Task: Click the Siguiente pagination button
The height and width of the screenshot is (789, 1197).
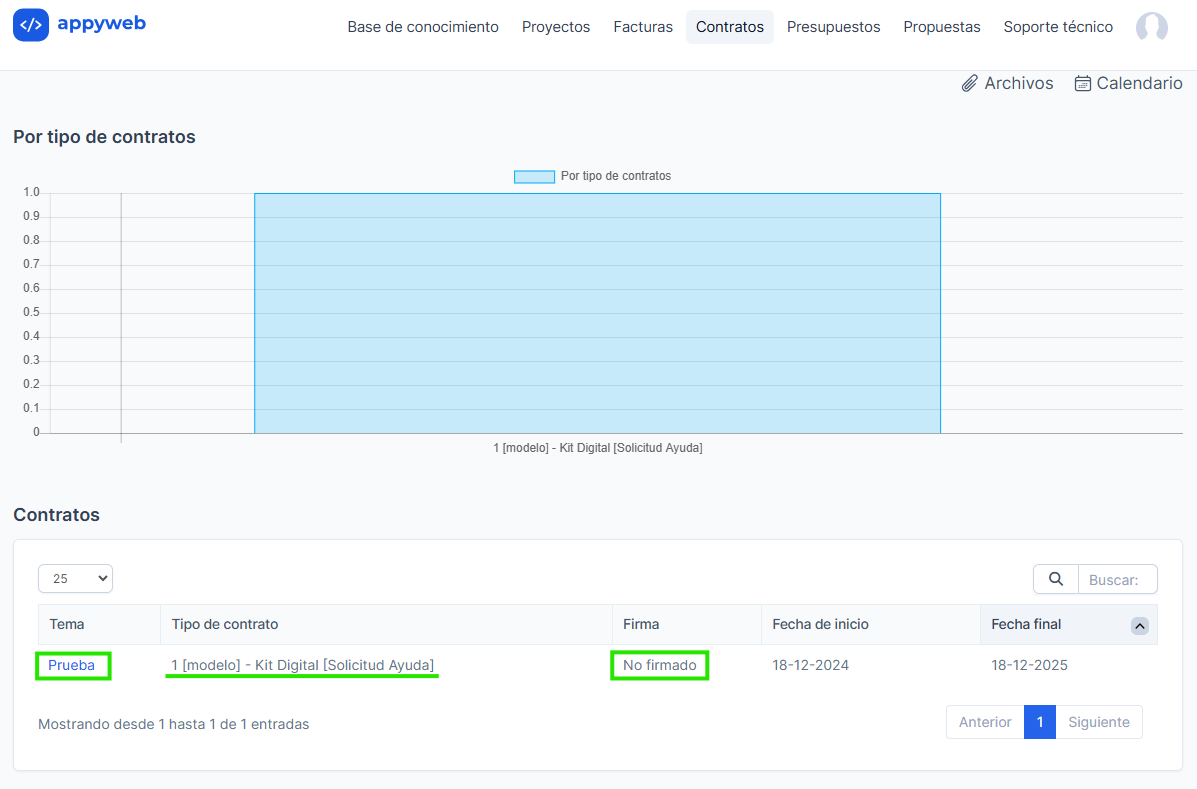Action: [1098, 722]
